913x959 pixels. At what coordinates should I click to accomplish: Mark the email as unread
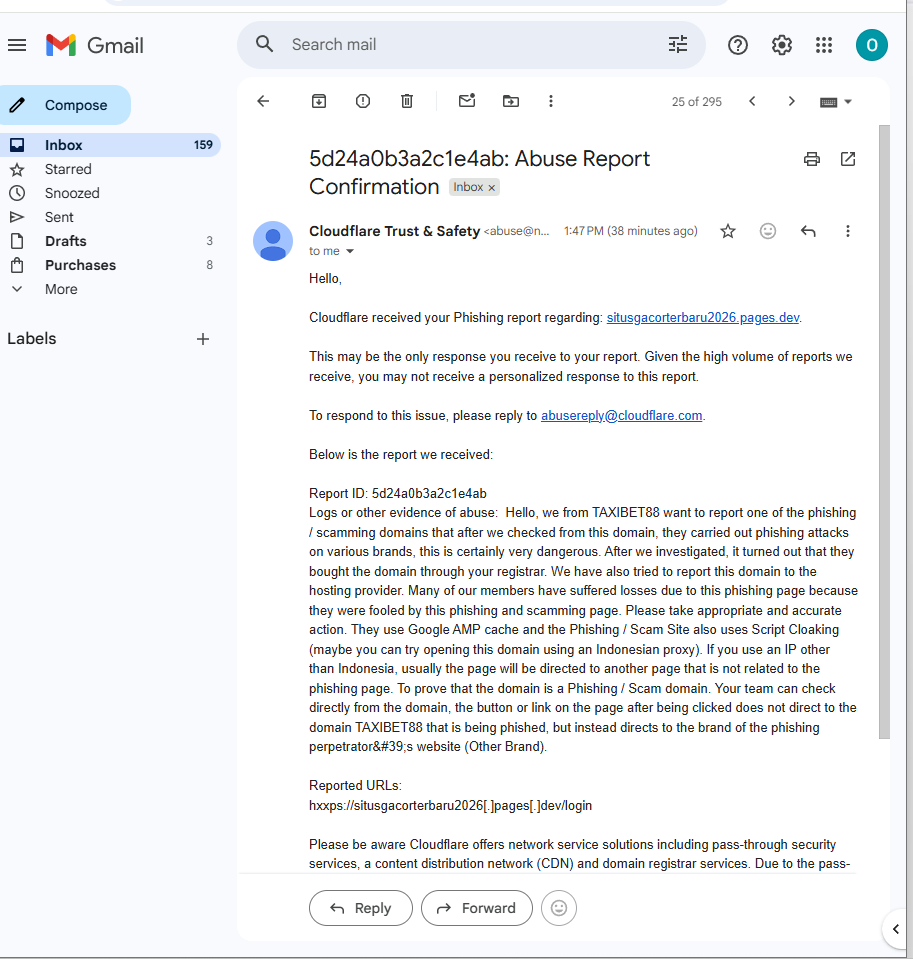(467, 101)
